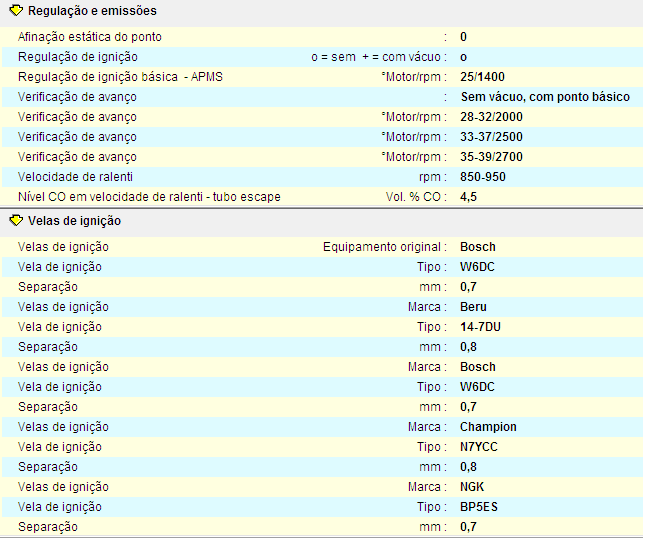Click the value 25/1400

[482, 77]
